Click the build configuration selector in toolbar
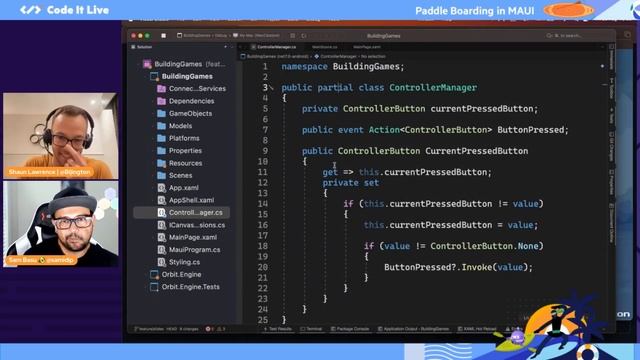 coord(202,36)
